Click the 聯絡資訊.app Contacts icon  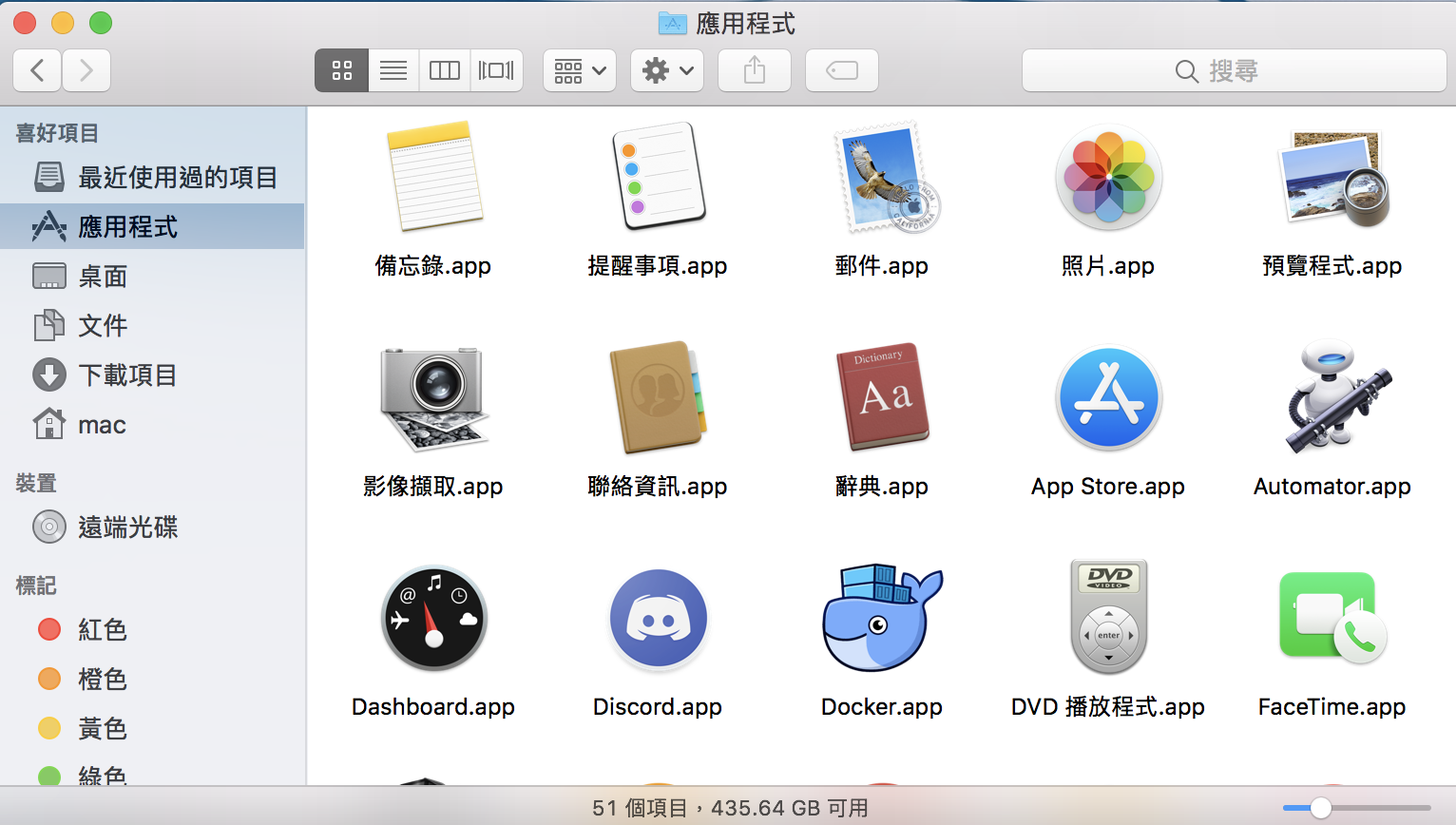[x=658, y=397]
